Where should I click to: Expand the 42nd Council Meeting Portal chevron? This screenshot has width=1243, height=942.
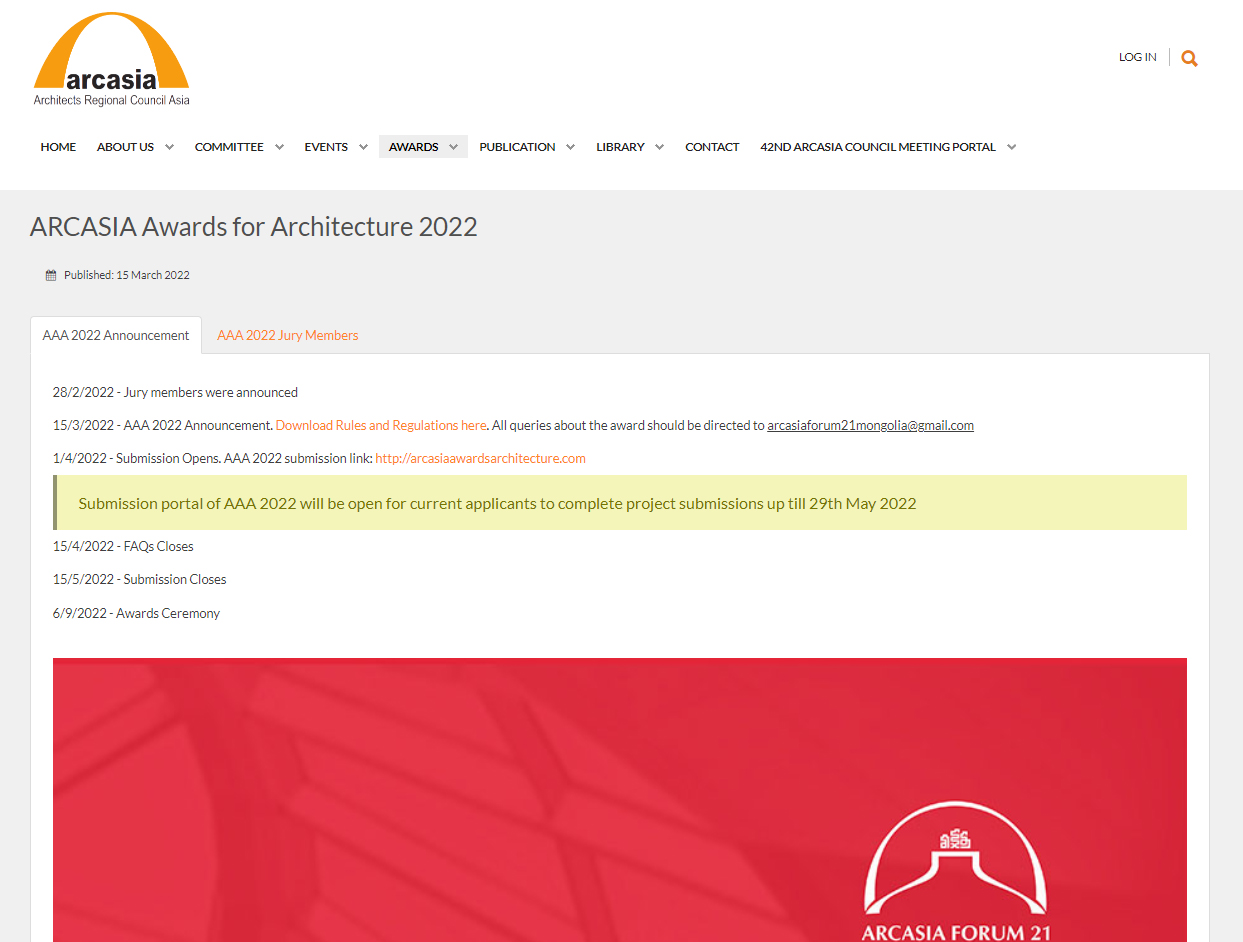coord(1011,147)
